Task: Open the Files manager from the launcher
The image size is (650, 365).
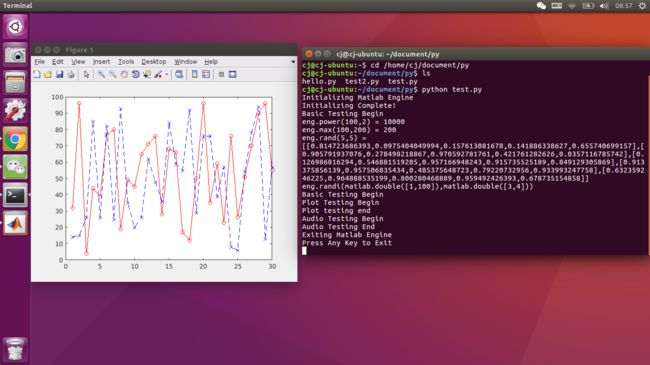Action: coord(15,83)
